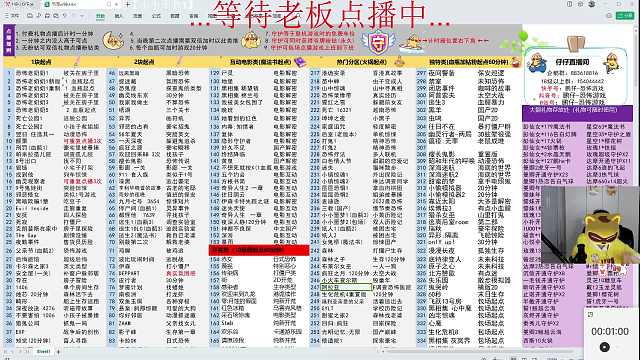This screenshot has height=360, width=640.
Task: Click the 热门分区 column header
Action: (361, 62)
